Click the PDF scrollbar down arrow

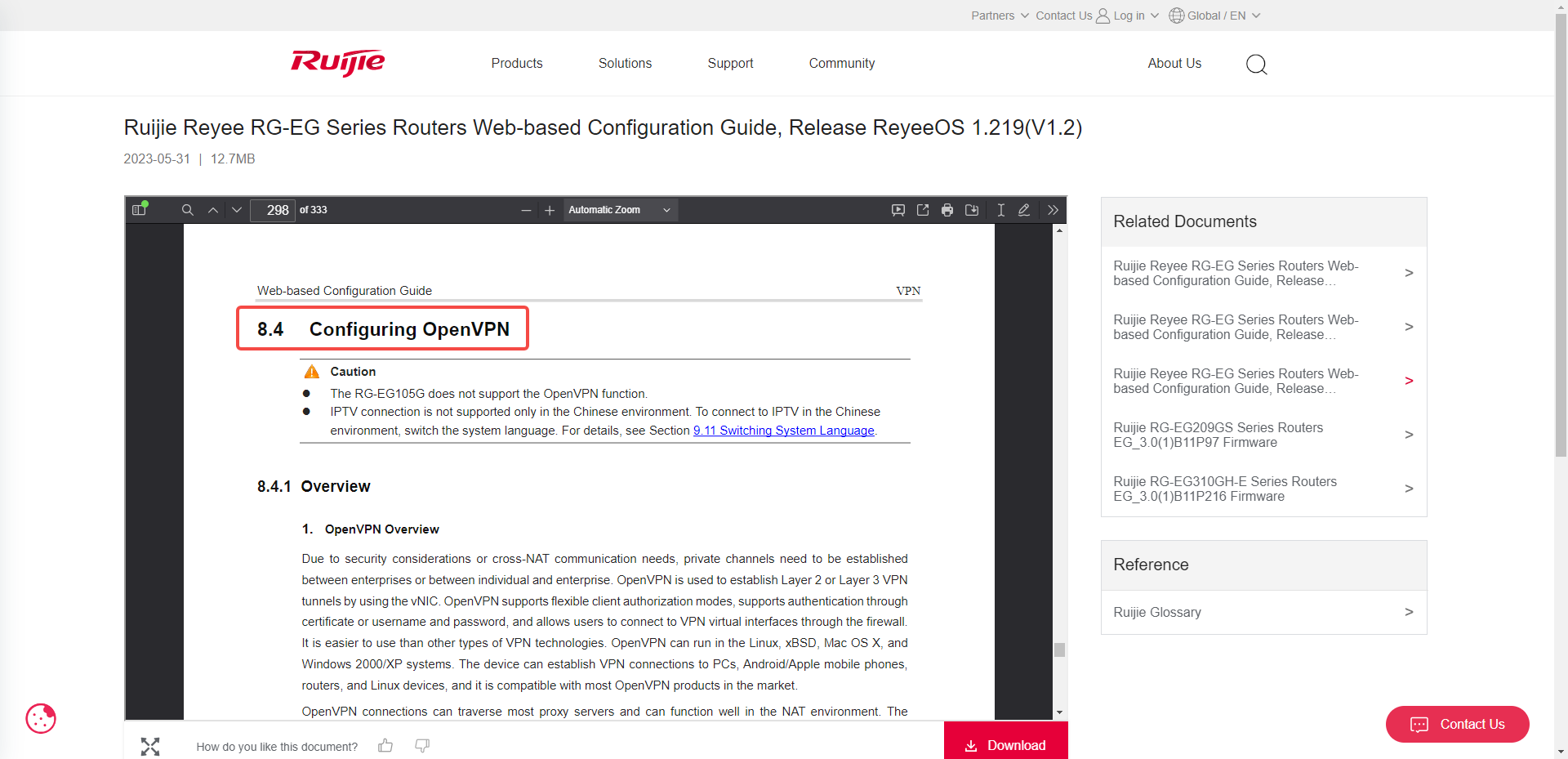(1059, 712)
